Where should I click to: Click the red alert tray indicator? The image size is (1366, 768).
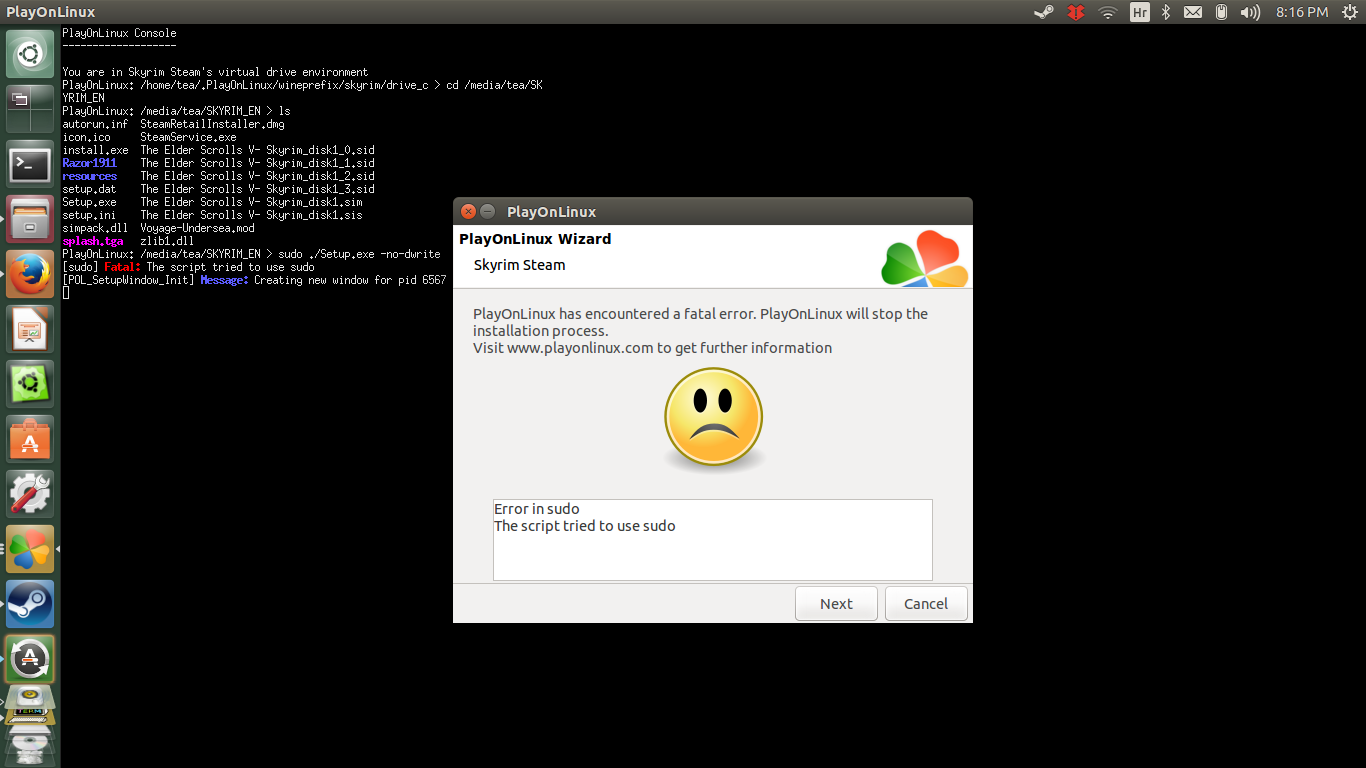[1076, 12]
